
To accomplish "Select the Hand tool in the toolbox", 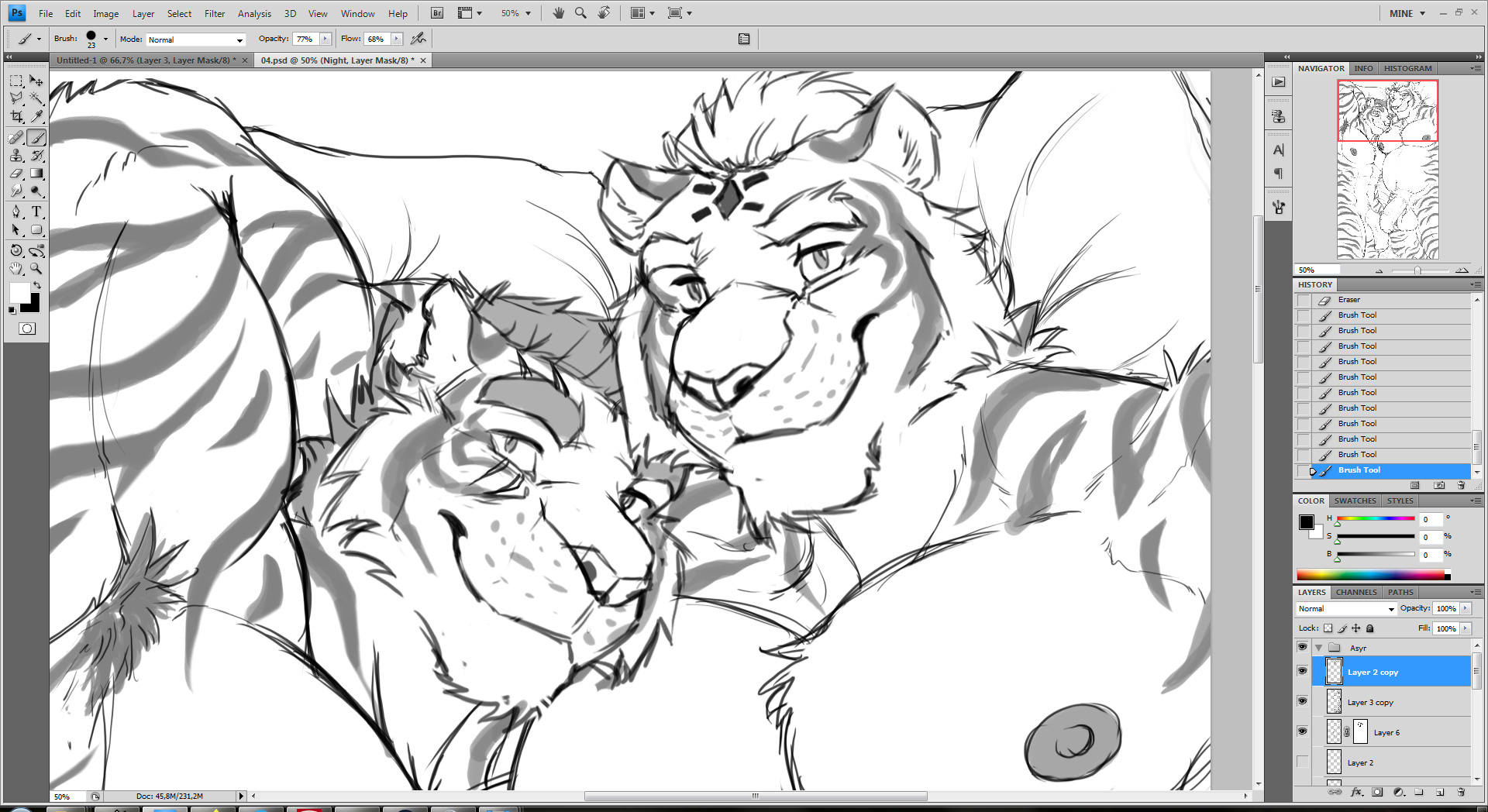I will 16,268.
